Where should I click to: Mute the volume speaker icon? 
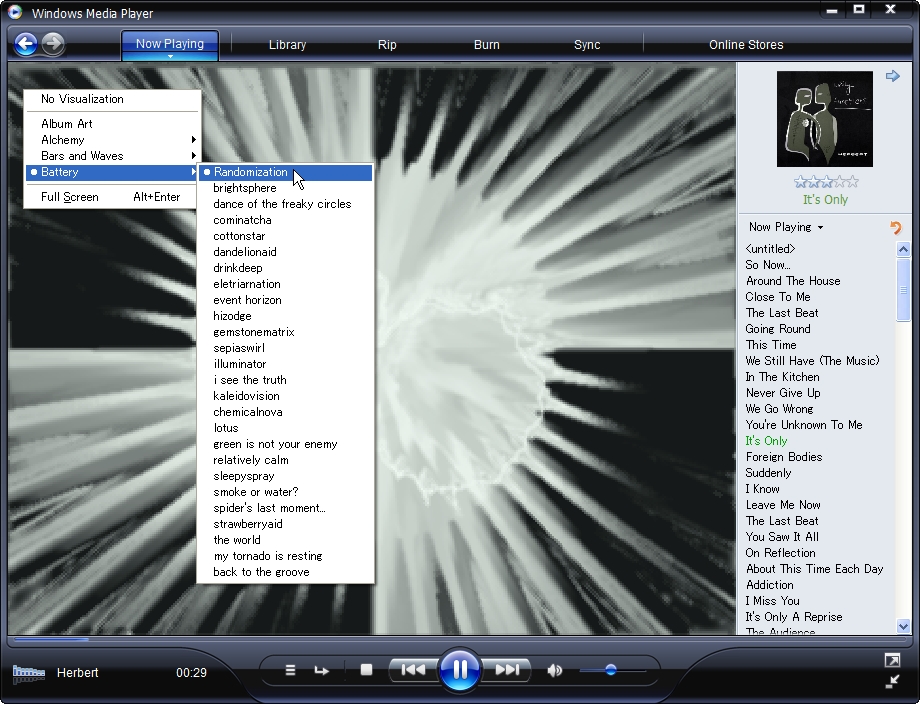tap(554, 670)
